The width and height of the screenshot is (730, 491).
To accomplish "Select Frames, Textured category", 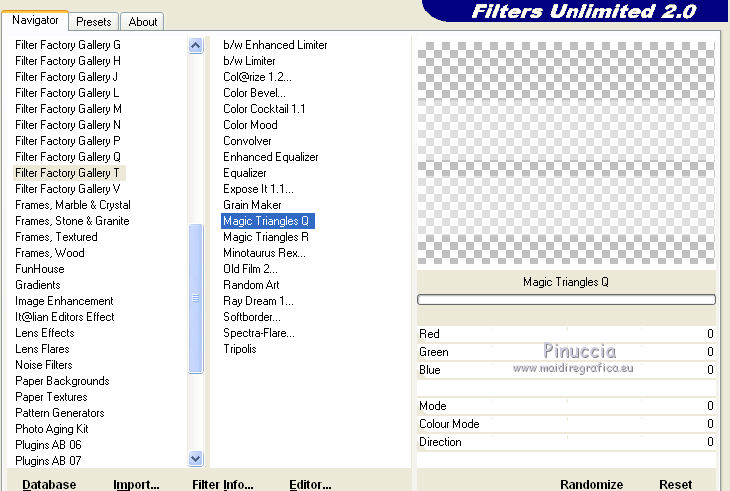I will point(56,237).
